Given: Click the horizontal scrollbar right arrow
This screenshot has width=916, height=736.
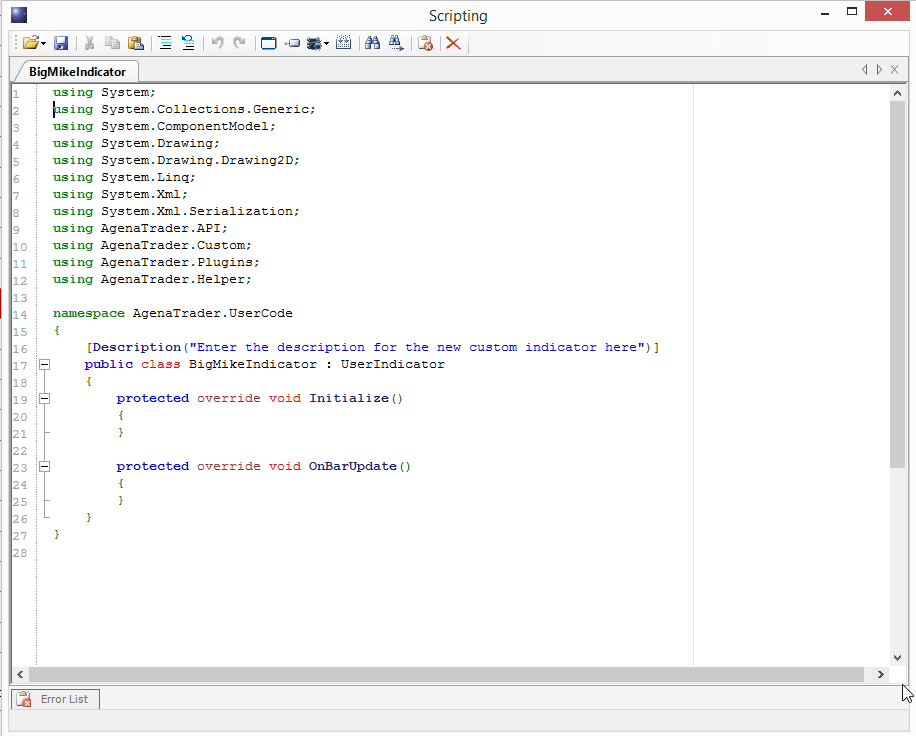Looking at the screenshot, I should pyautogui.click(x=880, y=675).
